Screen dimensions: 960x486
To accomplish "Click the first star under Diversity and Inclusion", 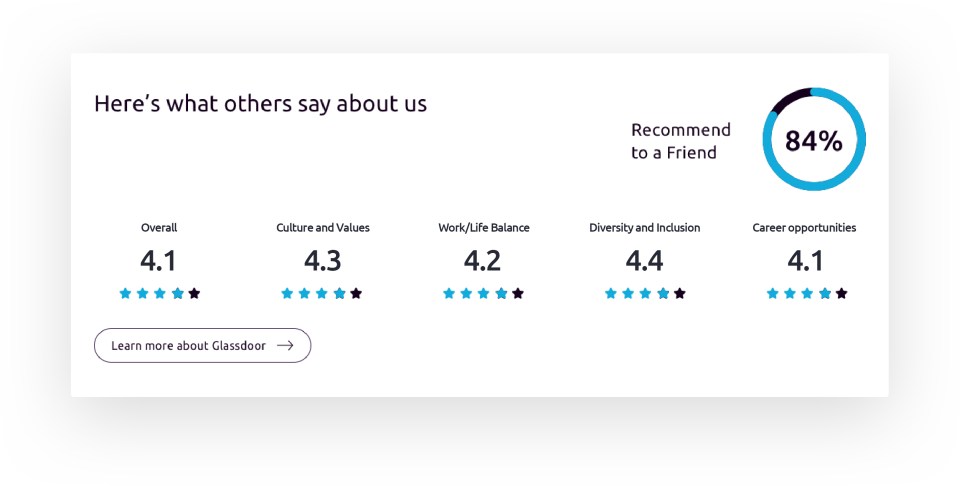I will tap(611, 293).
